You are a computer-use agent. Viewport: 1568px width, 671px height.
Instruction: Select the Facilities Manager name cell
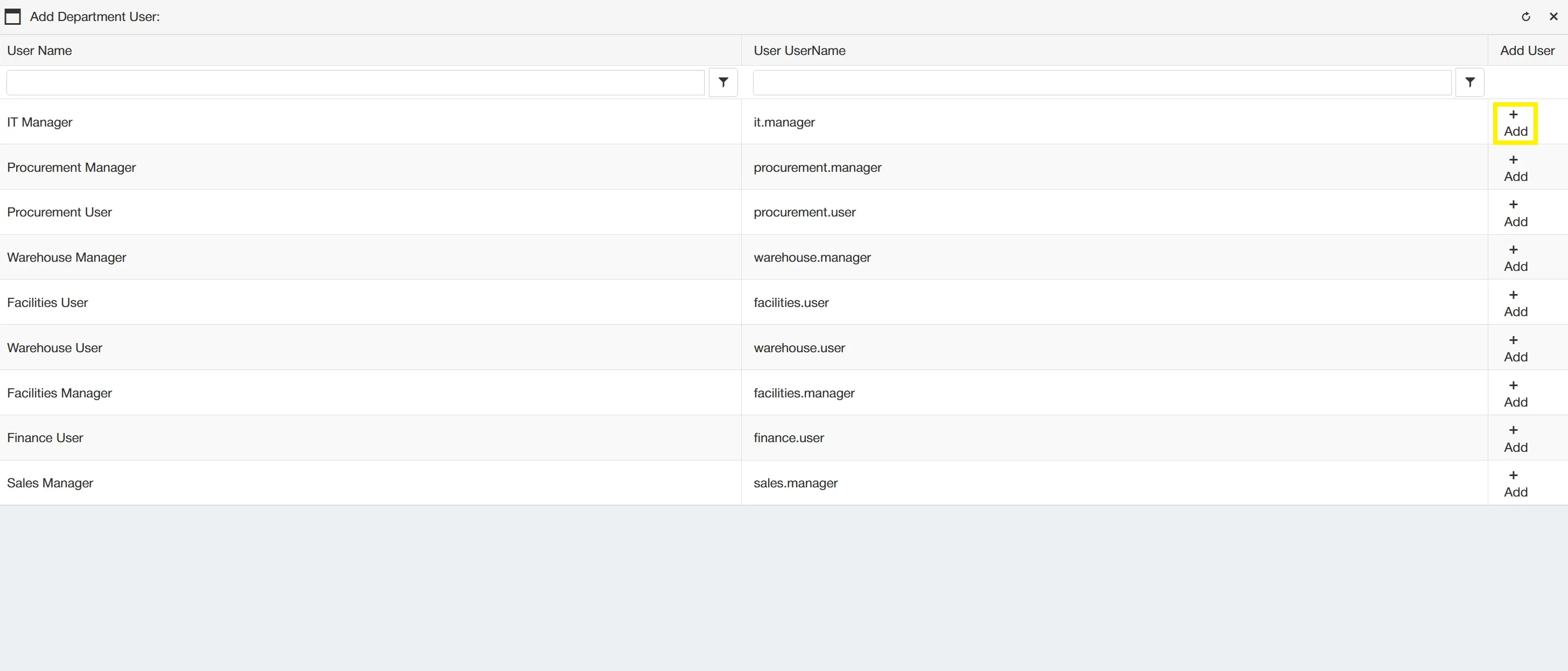[370, 393]
